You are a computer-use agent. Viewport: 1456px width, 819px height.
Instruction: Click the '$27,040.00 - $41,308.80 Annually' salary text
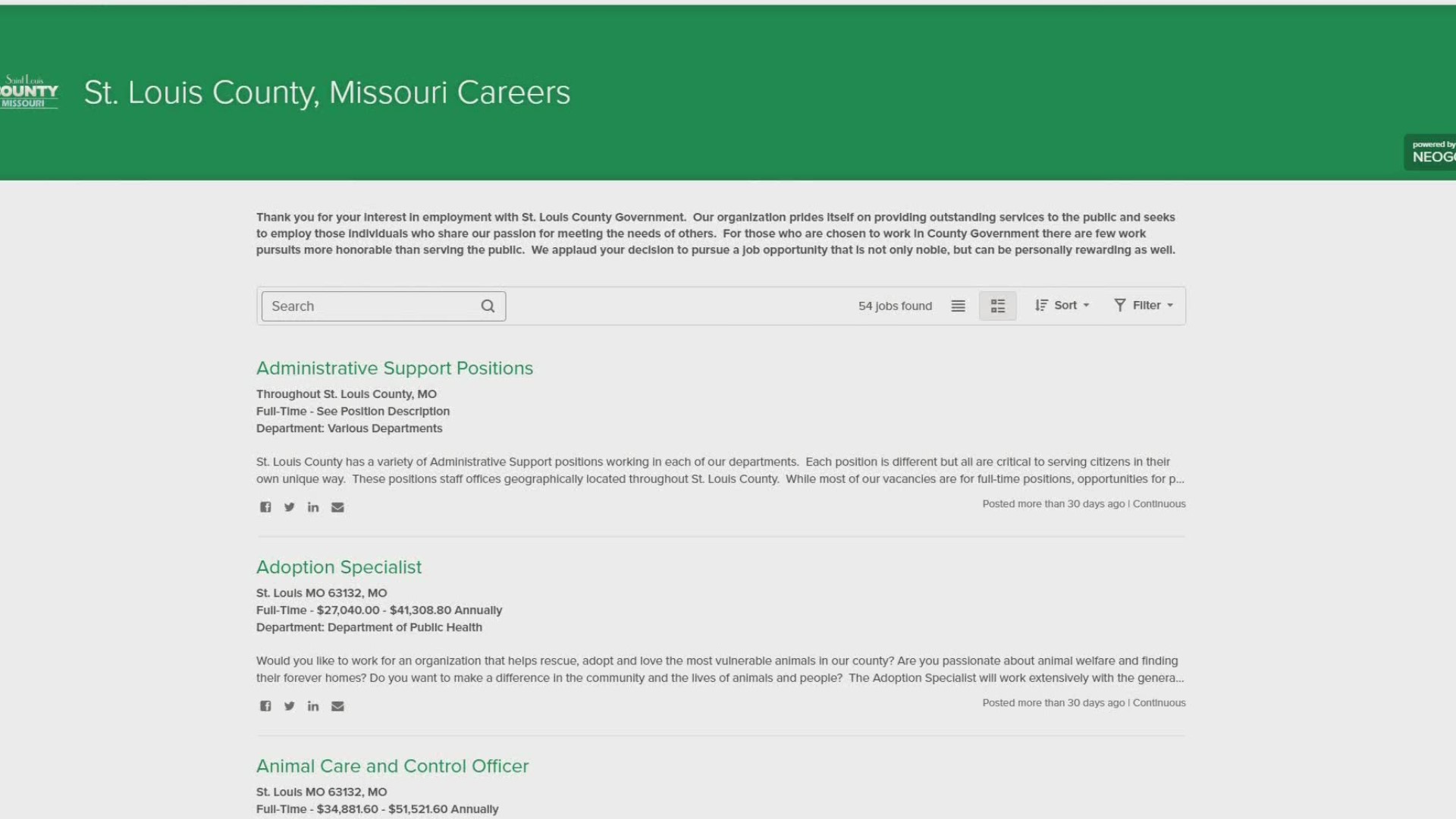[409, 610]
